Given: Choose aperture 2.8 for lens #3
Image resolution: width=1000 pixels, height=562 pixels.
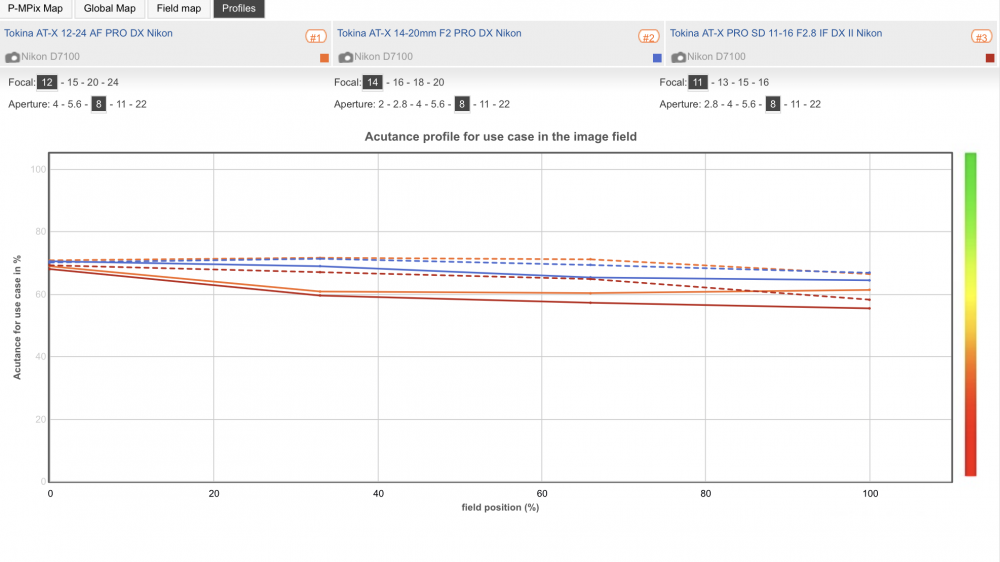Looking at the screenshot, I should (x=711, y=104).
